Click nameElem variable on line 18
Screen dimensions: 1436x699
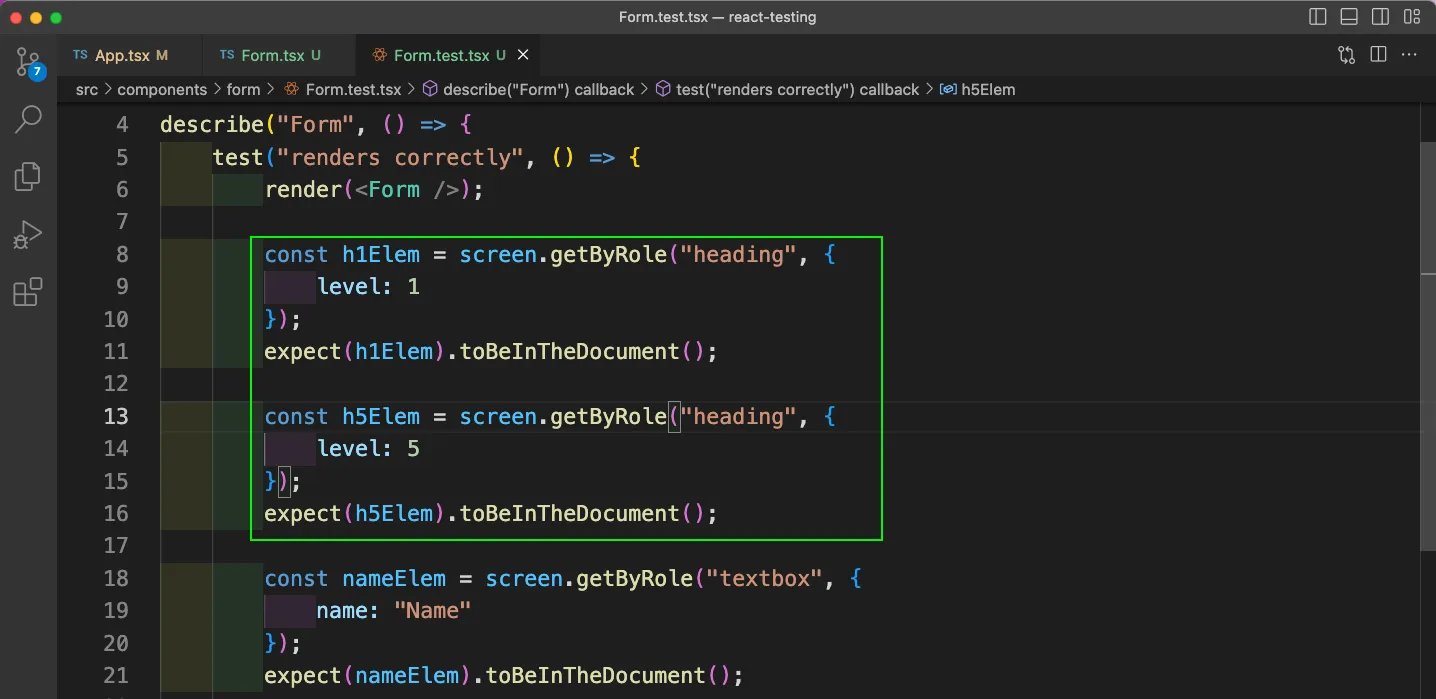pyautogui.click(x=394, y=578)
